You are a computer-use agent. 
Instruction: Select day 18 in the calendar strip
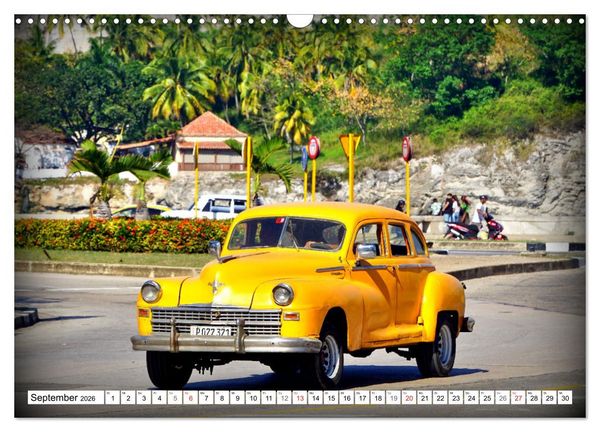378,398
